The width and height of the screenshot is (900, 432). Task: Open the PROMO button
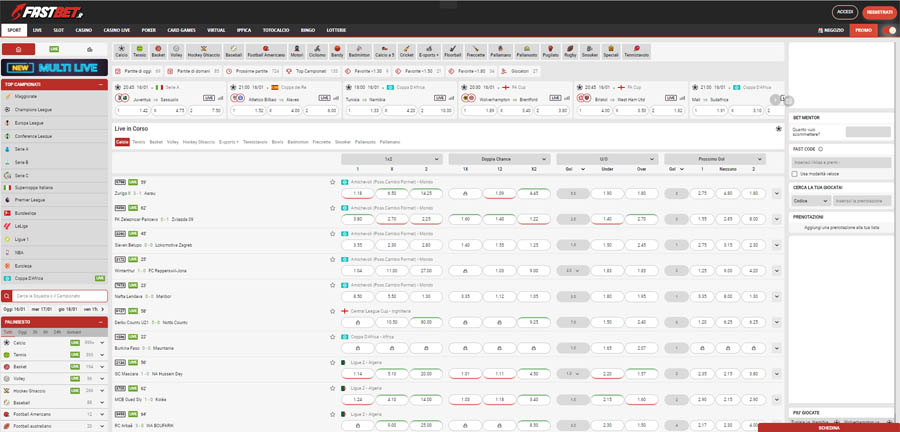coord(863,30)
